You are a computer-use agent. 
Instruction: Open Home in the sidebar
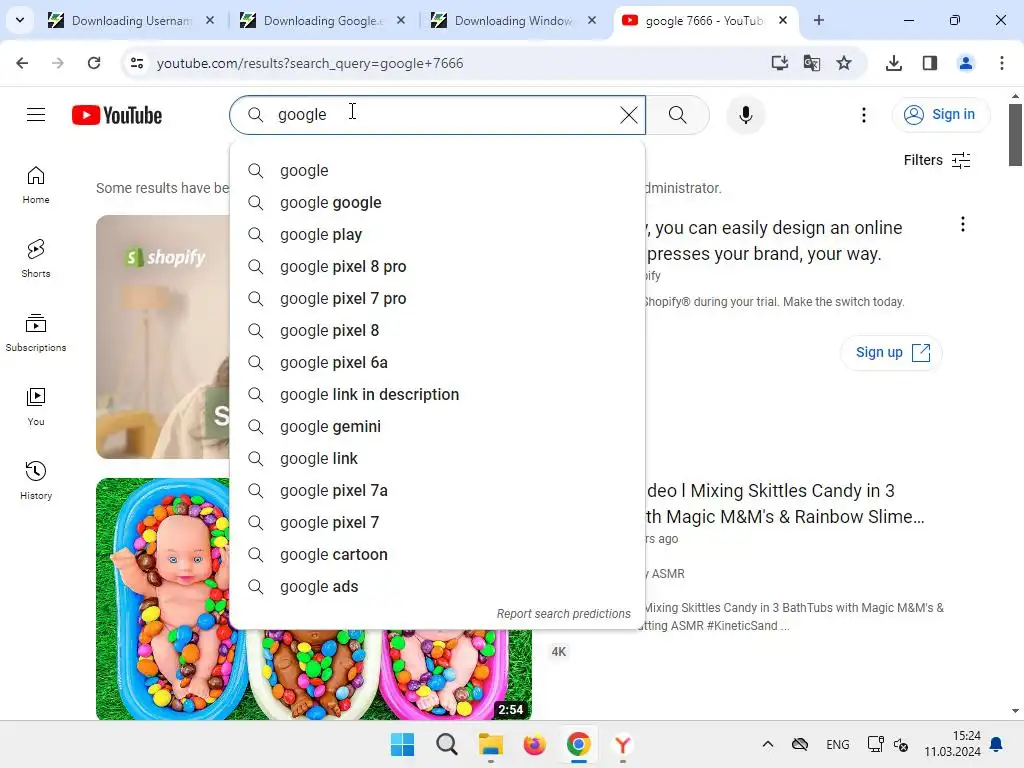36,185
